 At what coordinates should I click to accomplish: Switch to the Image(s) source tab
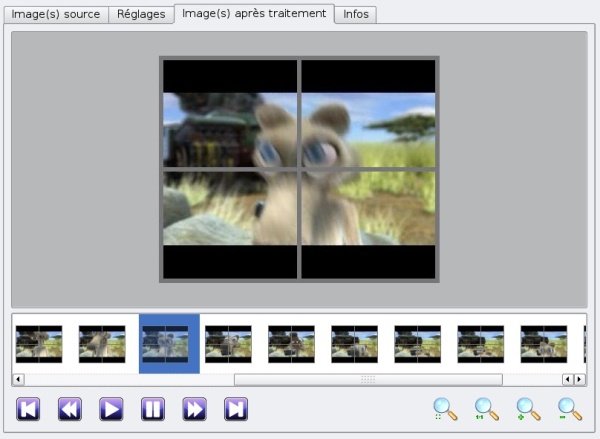point(56,14)
